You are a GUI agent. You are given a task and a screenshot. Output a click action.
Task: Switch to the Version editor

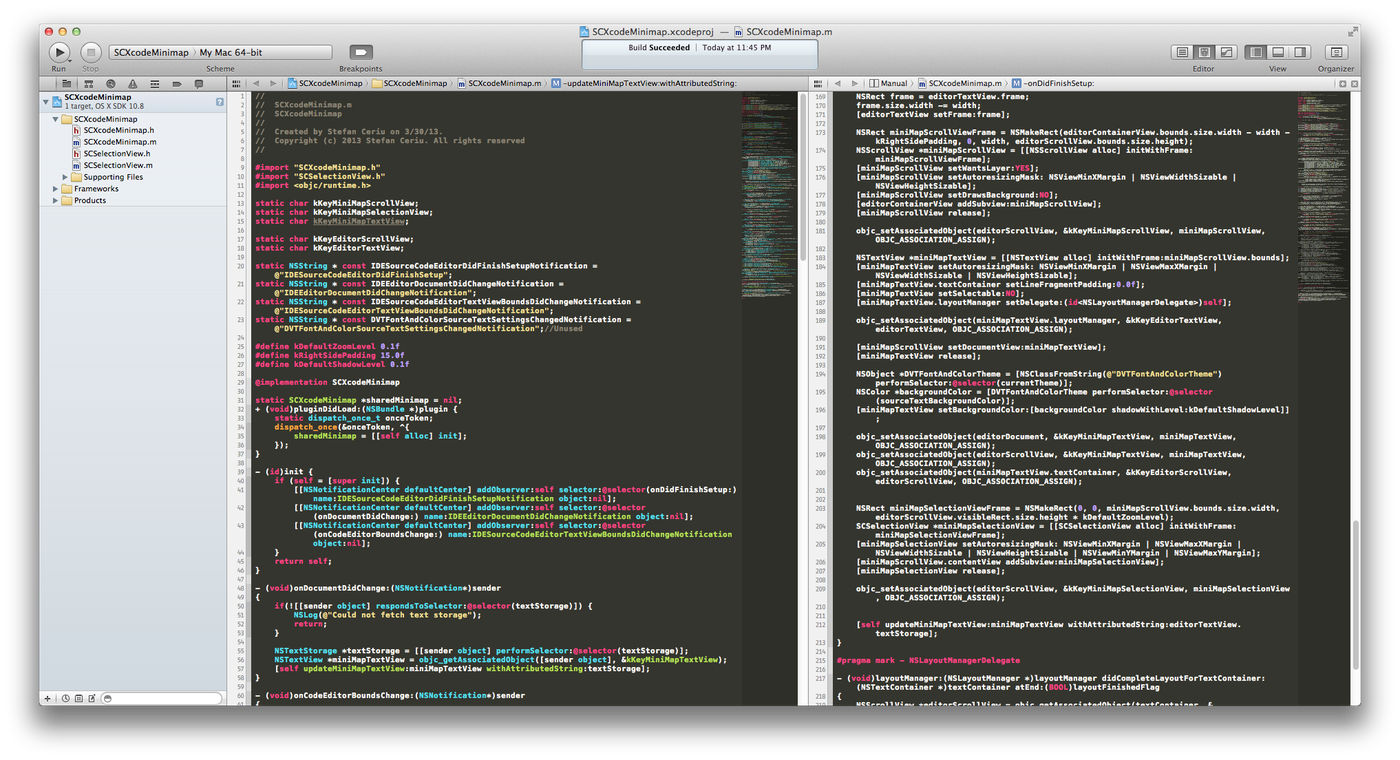click(x=1227, y=52)
